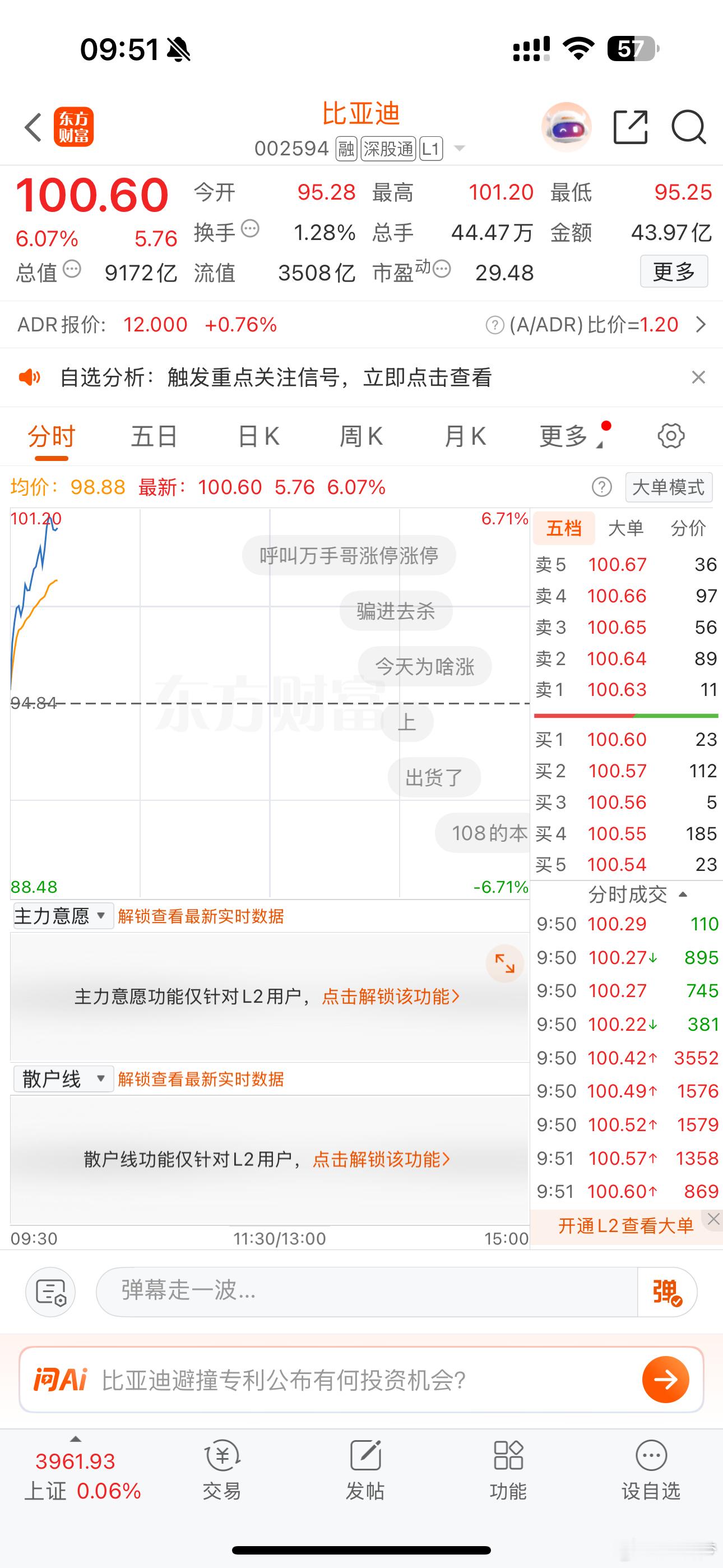Tap the 卖1 100.63 order row
Screen dimensions: 723x1568
[625, 690]
